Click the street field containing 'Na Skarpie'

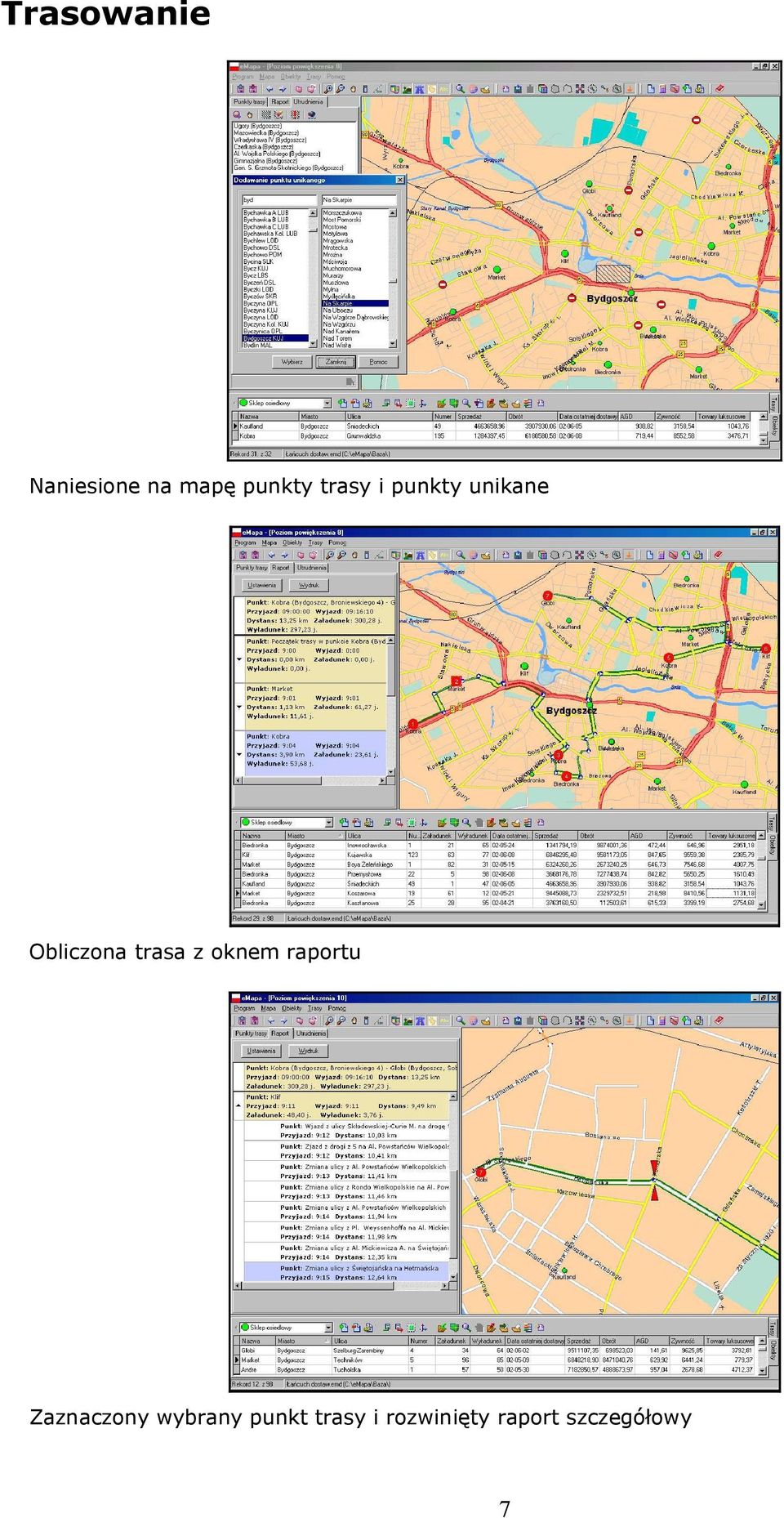click(x=359, y=199)
